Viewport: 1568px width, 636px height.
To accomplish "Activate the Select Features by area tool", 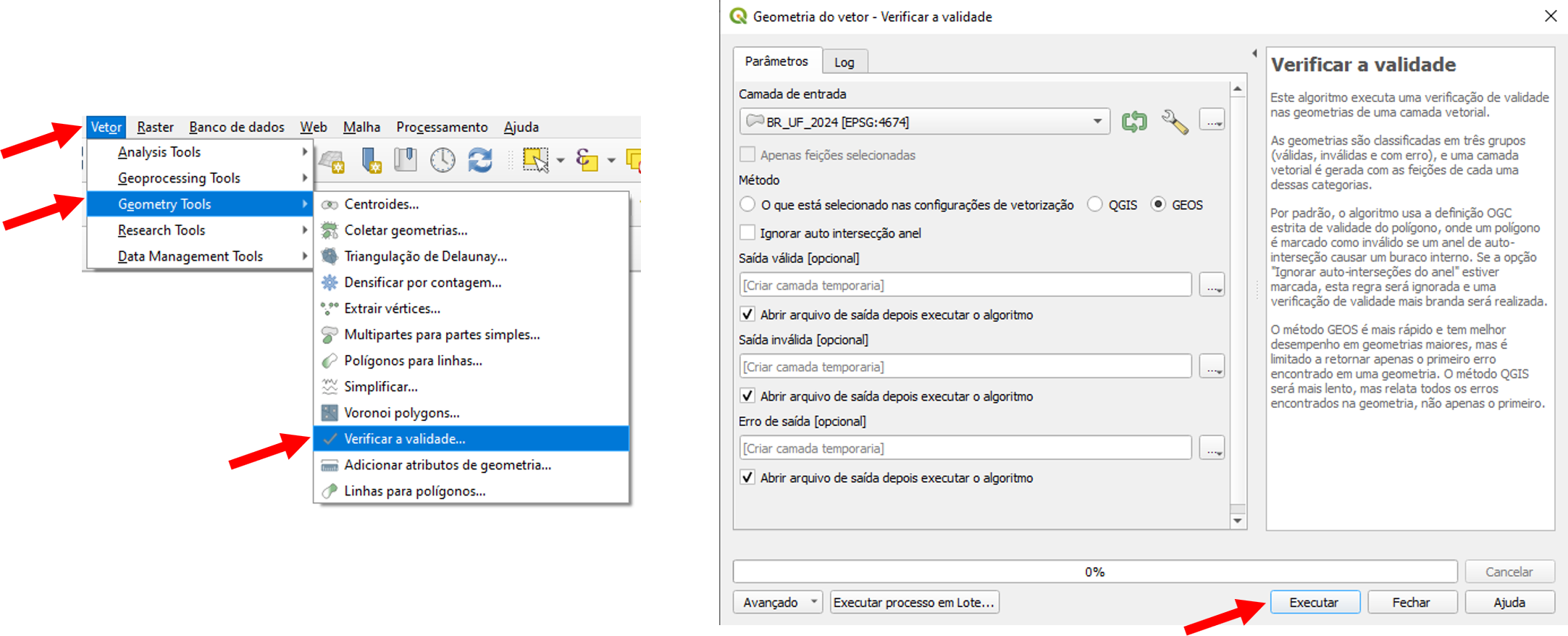I will point(535,159).
